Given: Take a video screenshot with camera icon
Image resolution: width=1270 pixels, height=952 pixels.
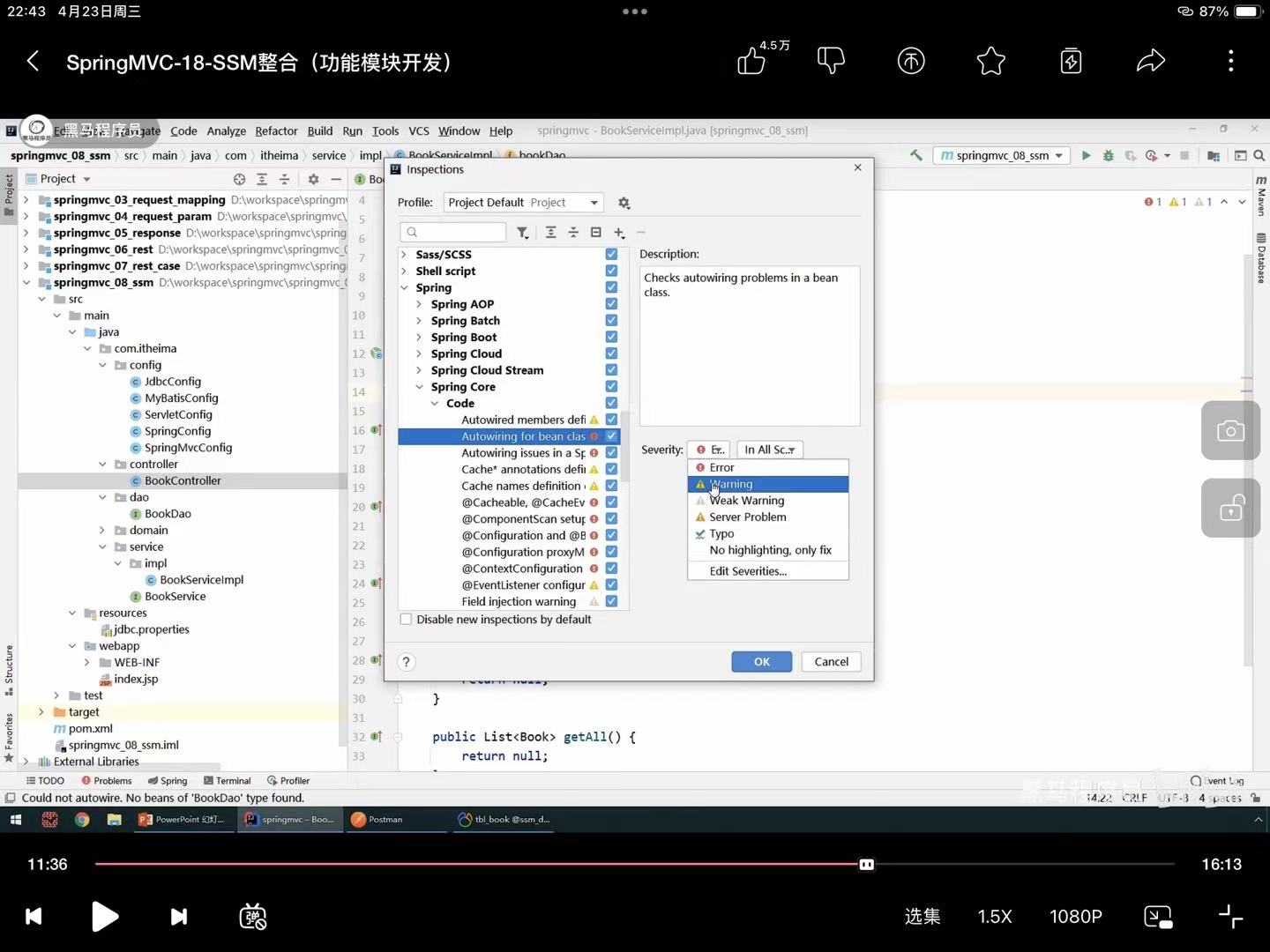Looking at the screenshot, I should 1230,430.
